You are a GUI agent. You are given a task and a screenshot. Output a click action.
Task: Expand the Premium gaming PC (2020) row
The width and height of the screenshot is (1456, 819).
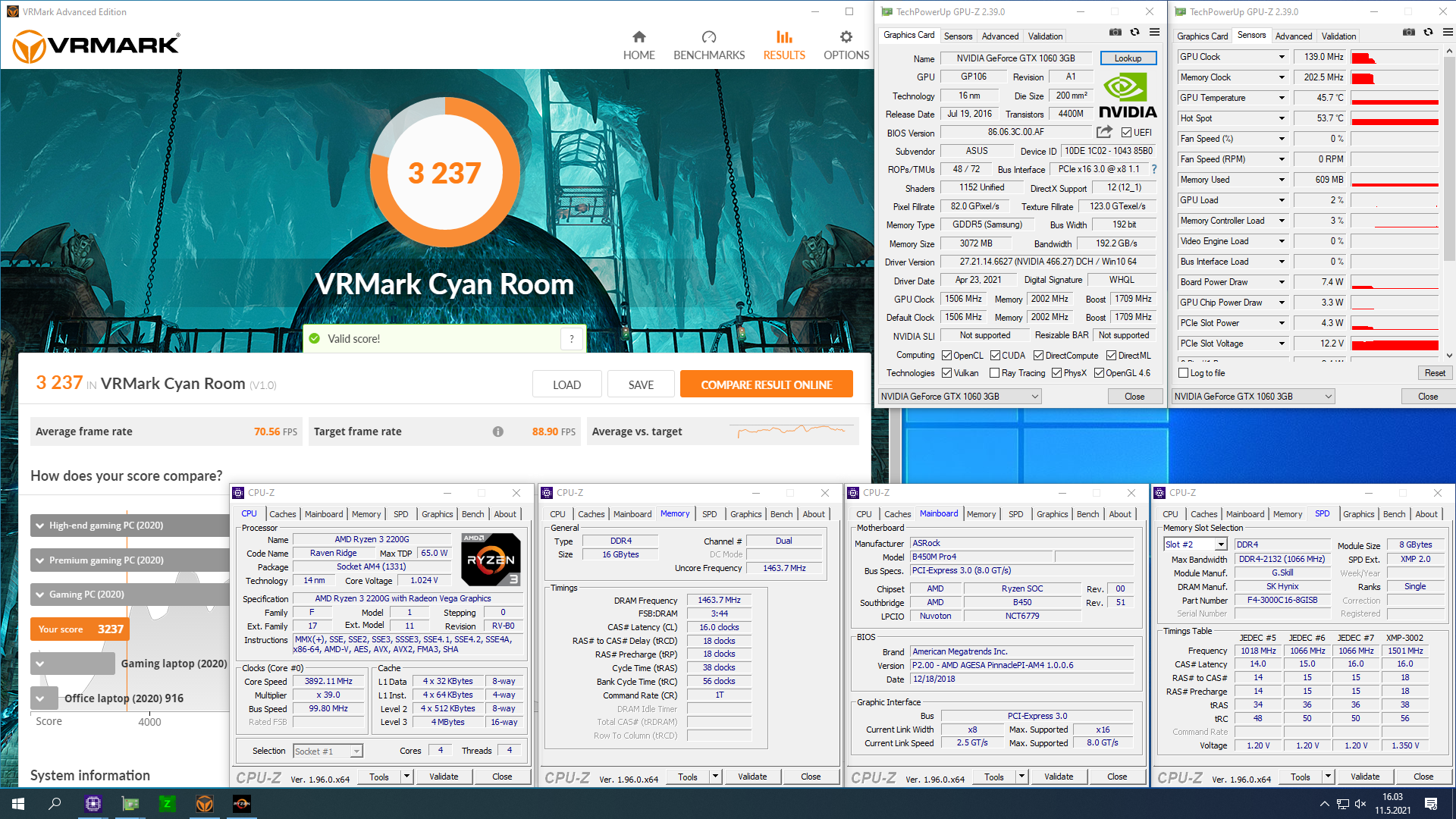tap(129, 560)
